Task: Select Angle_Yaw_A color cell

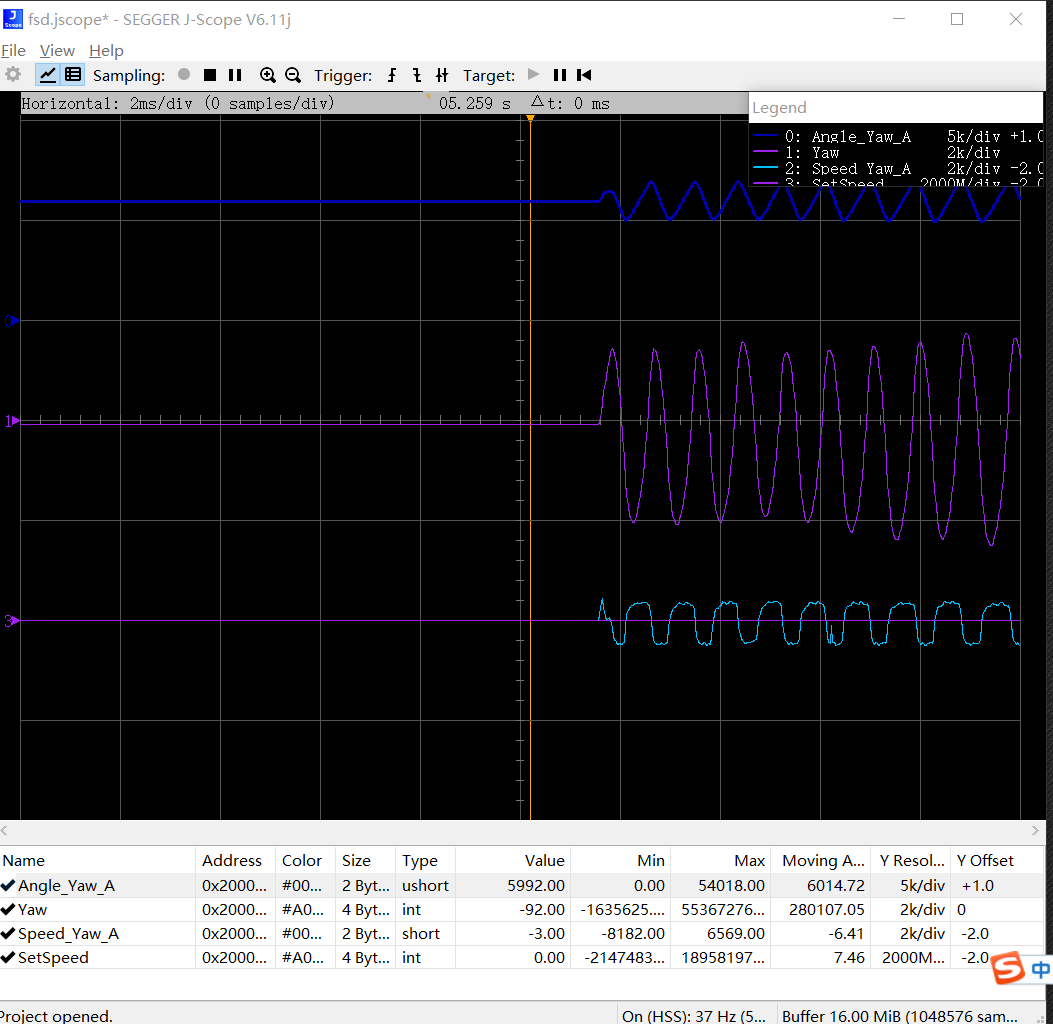Action: [x=306, y=886]
